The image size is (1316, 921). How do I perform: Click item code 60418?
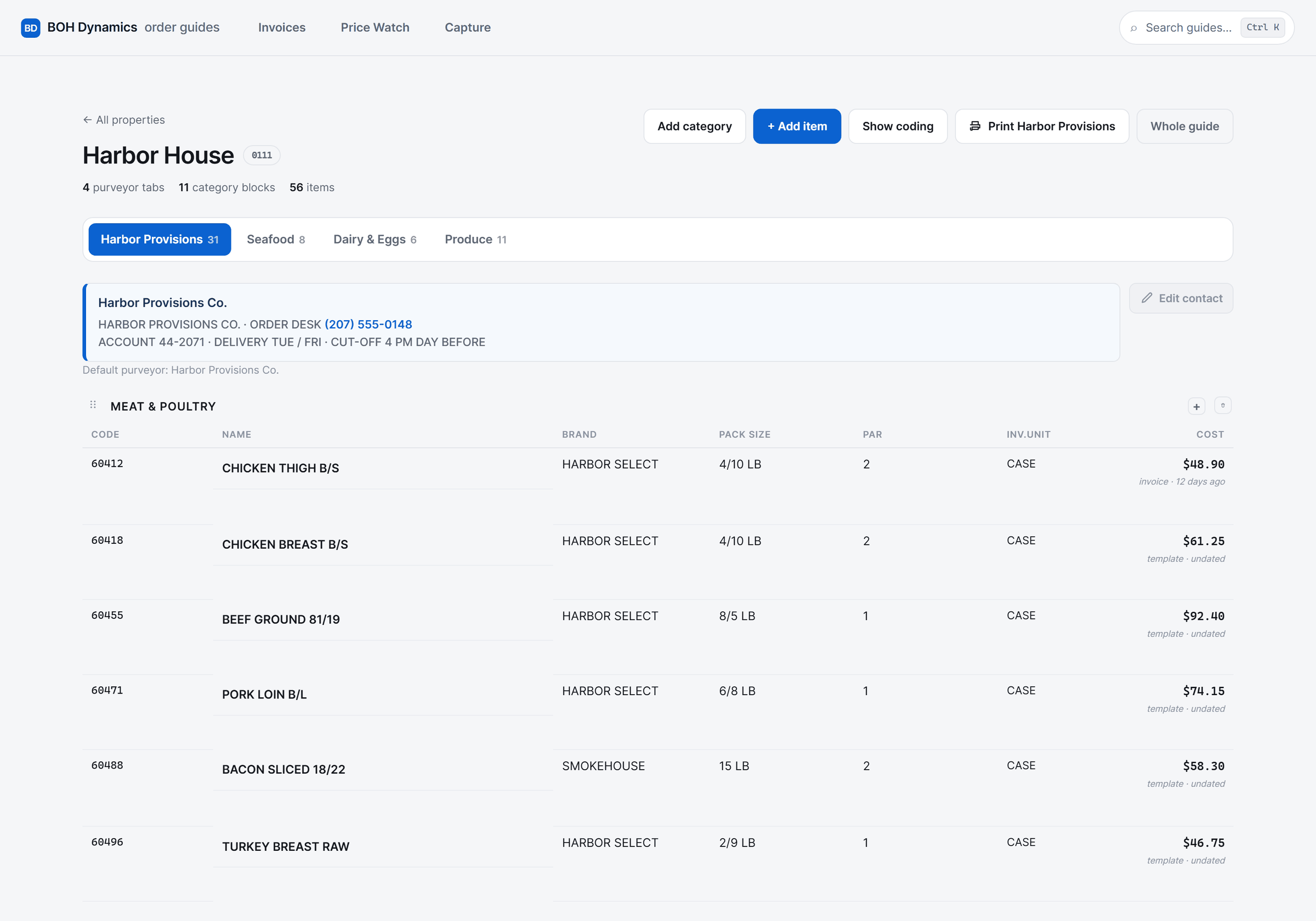(107, 541)
